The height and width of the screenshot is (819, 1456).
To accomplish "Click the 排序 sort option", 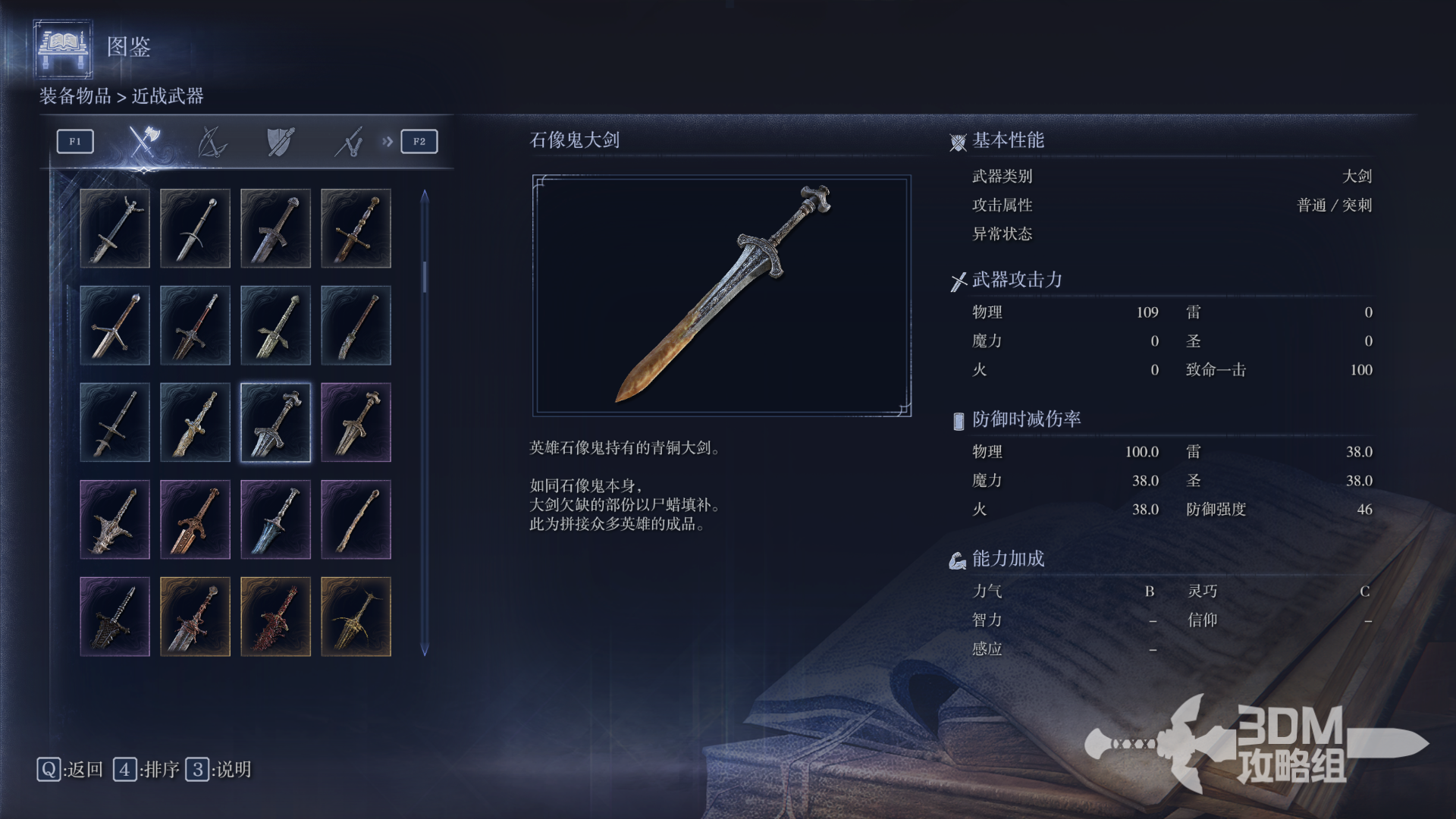I will click(x=146, y=770).
